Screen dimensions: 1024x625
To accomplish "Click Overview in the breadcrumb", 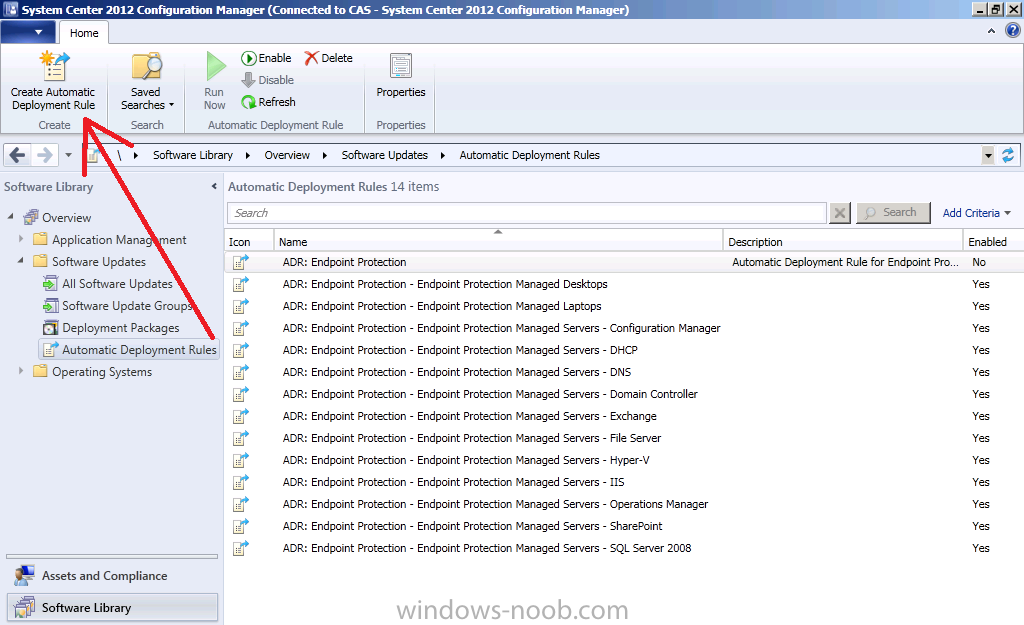I will pos(287,155).
